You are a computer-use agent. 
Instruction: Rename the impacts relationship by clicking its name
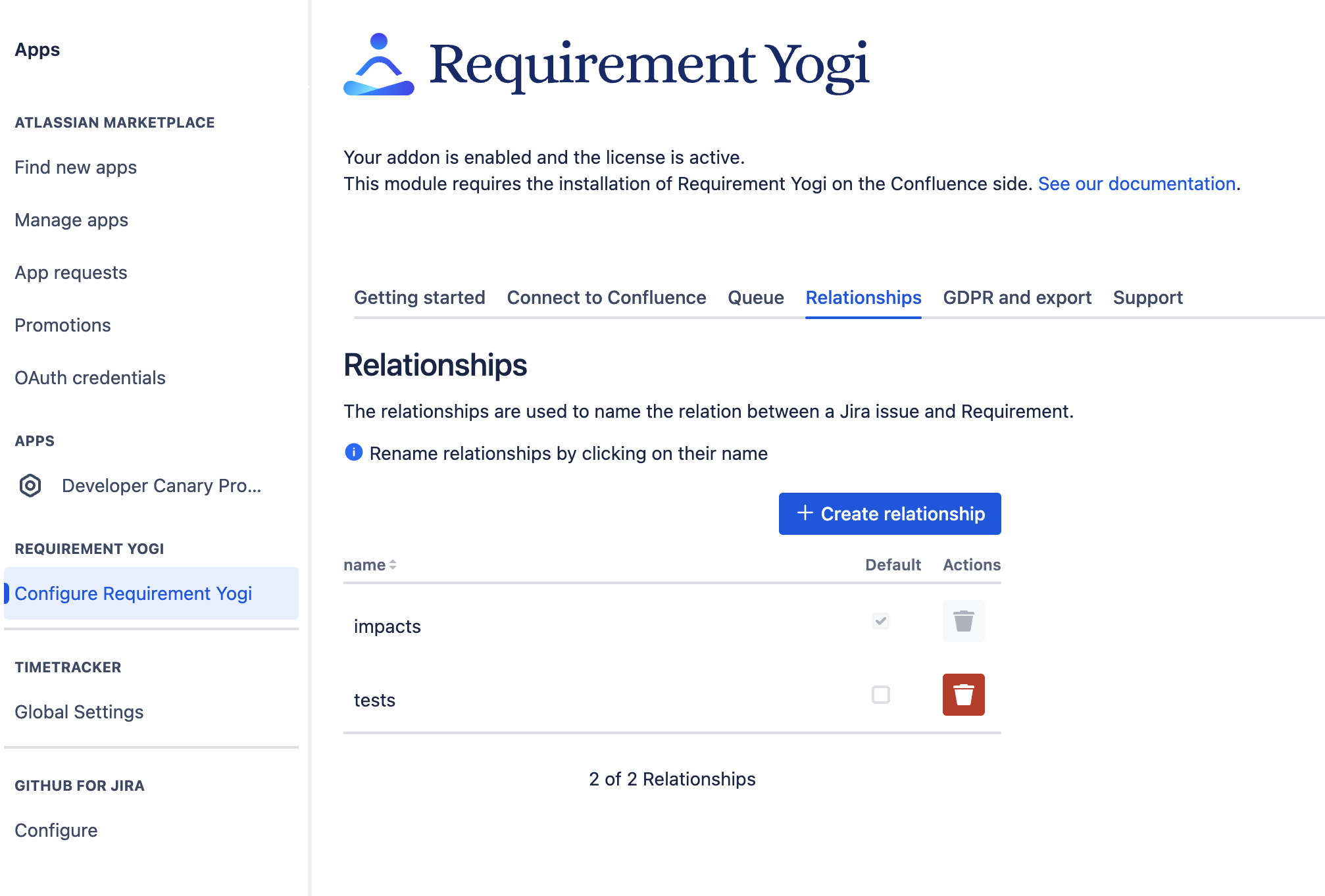point(387,626)
